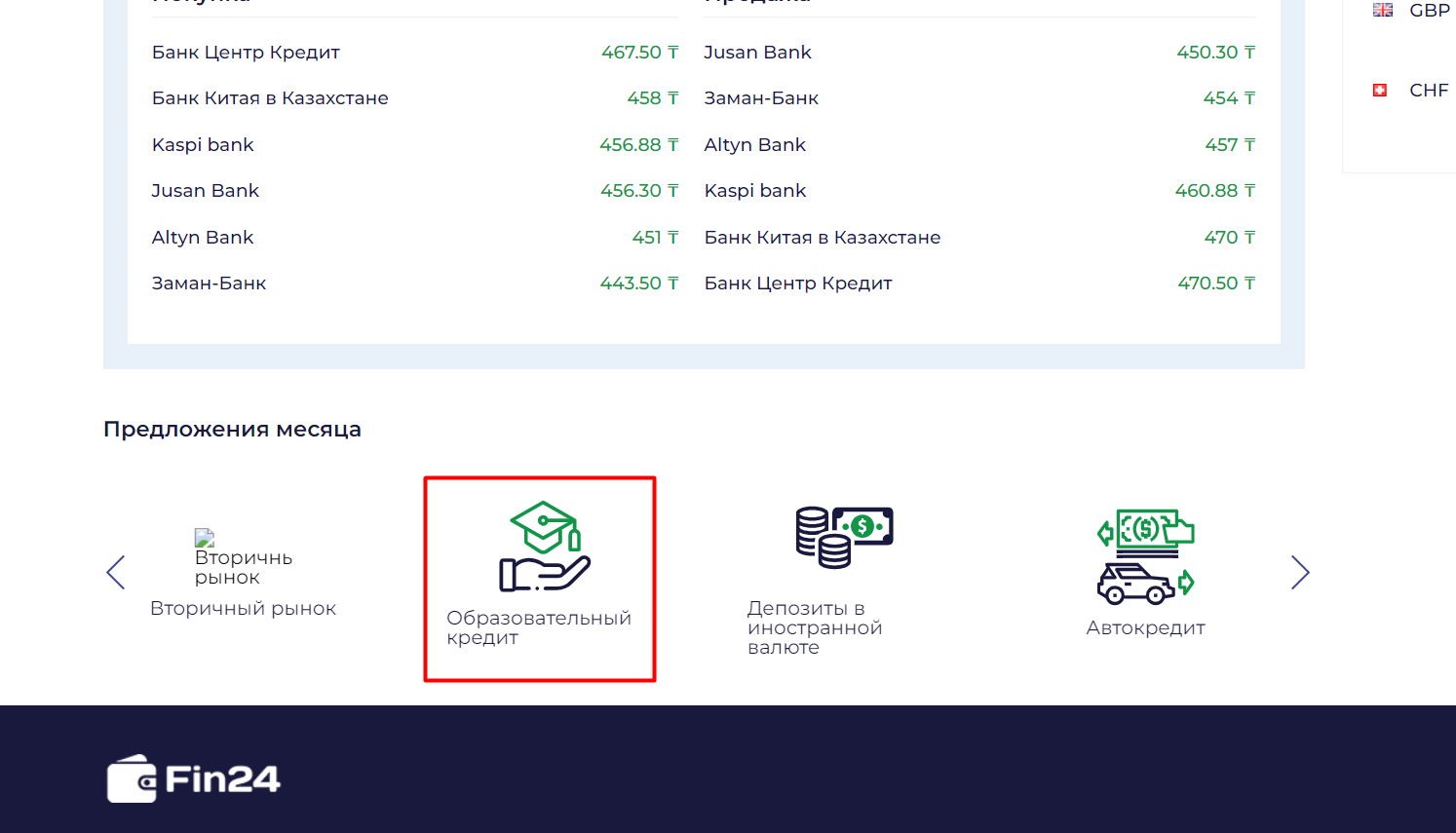Click the 467.50 ₸ buy rate
The image size is (1456, 833).
(640, 53)
